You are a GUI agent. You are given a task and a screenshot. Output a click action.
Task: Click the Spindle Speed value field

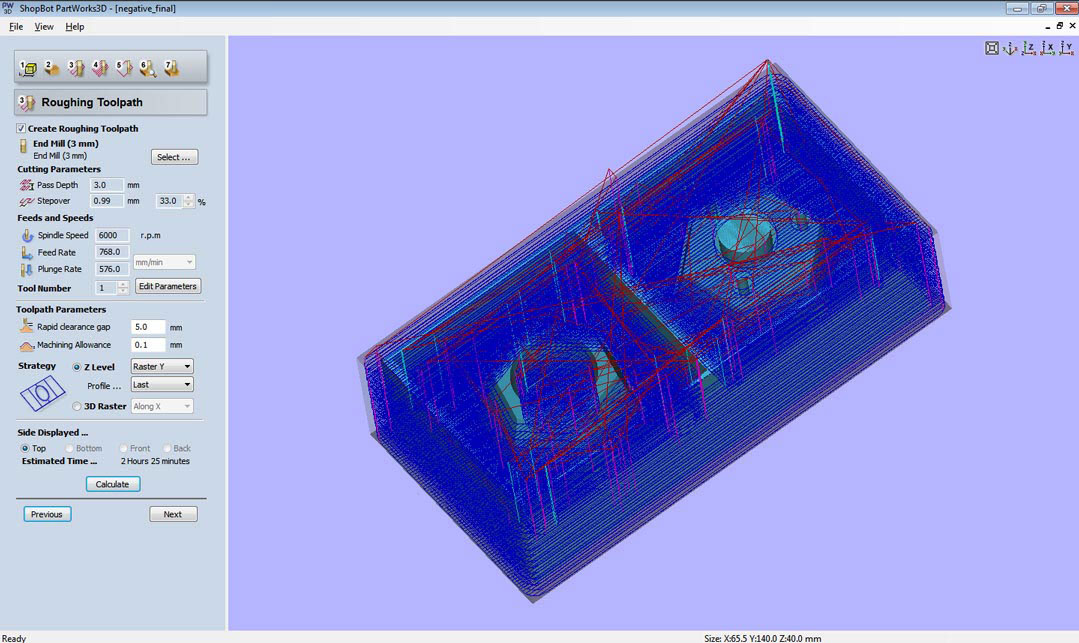point(111,235)
